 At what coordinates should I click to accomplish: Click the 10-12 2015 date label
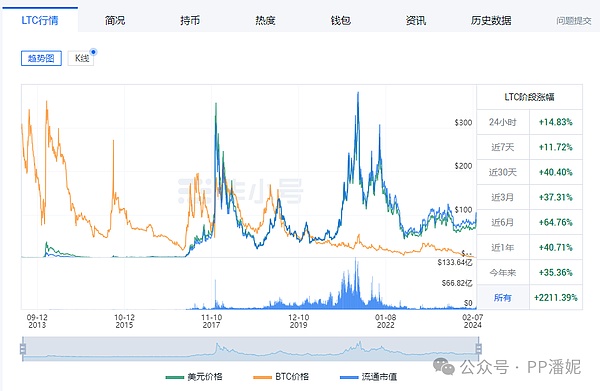click(x=124, y=321)
